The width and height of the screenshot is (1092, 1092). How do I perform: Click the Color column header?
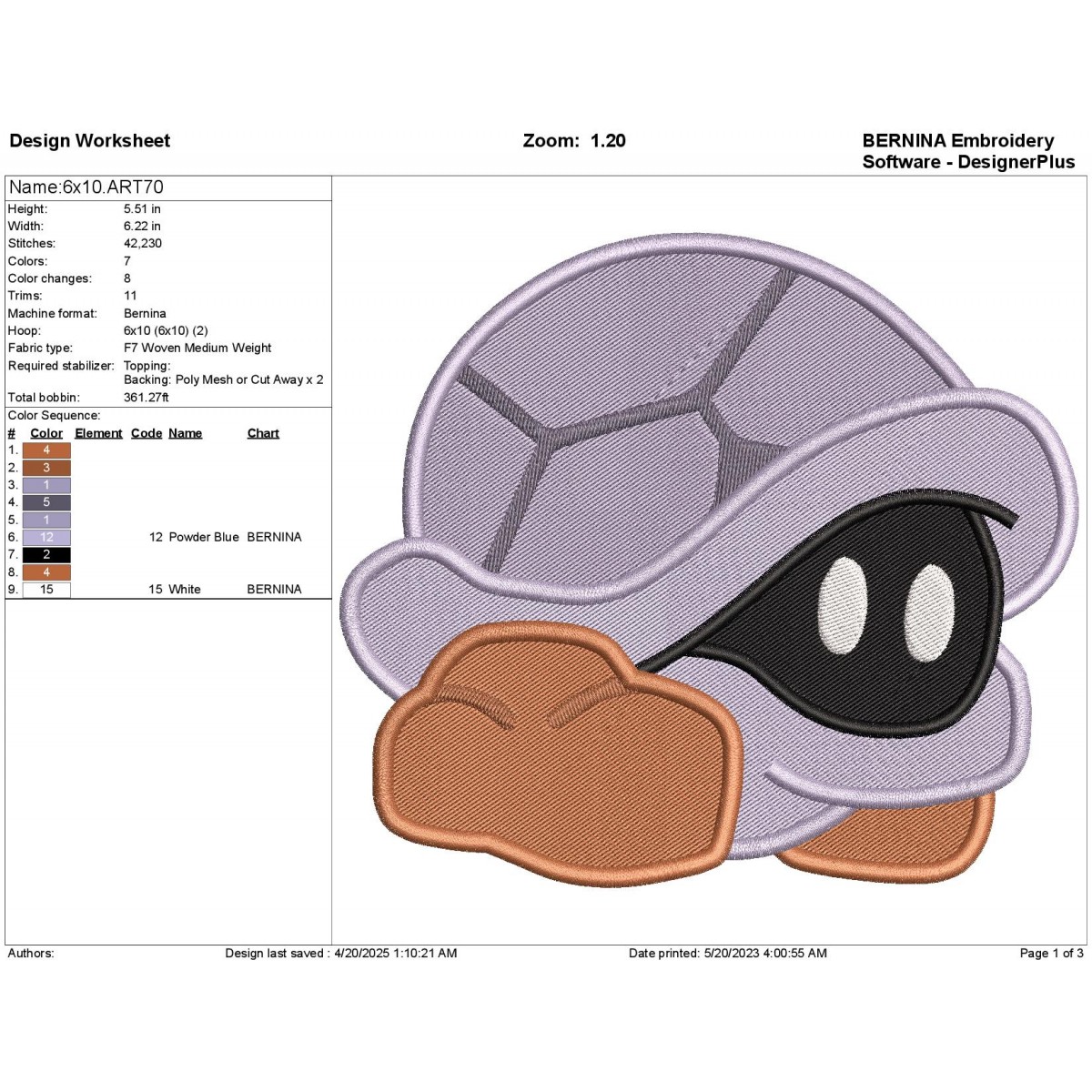pyautogui.click(x=46, y=433)
